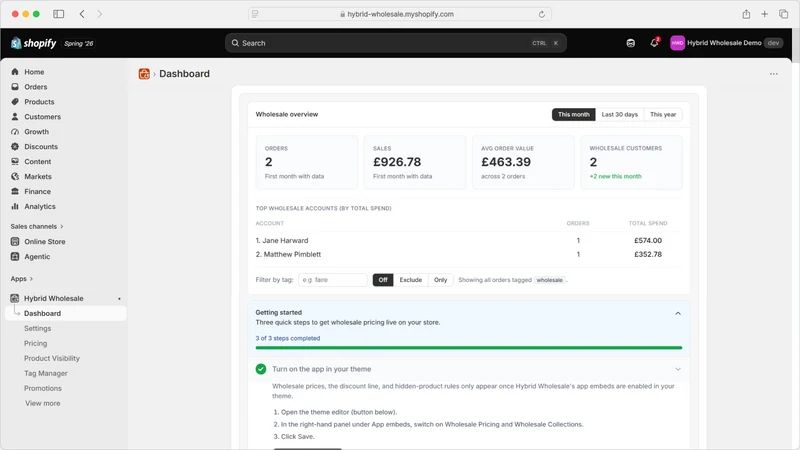Click the pin dot next to Hybrid Wholesale
Viewport: 800px width, 450px height.
[119, 298]
